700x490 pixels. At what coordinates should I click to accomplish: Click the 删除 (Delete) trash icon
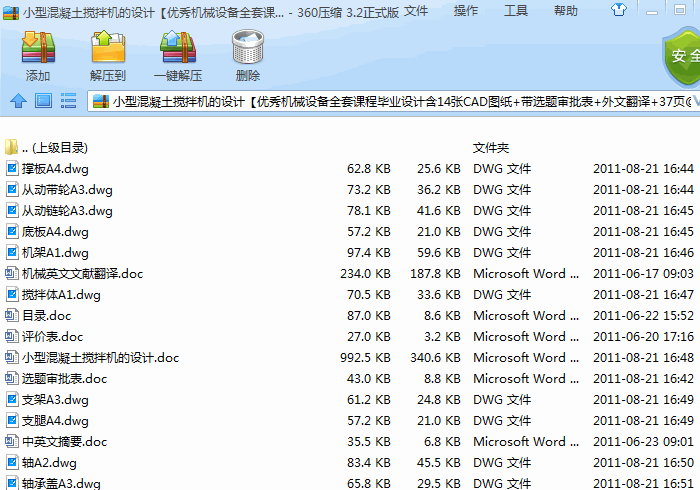(248, 47)
